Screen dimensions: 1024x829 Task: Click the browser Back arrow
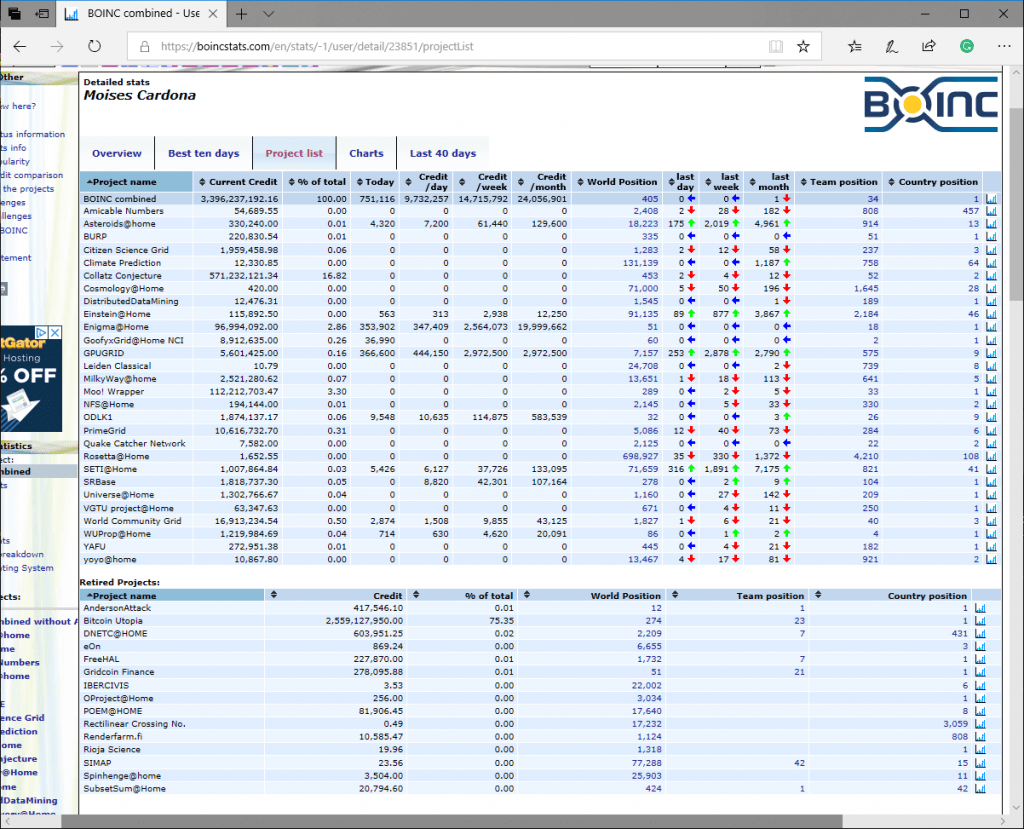[20, 46]
